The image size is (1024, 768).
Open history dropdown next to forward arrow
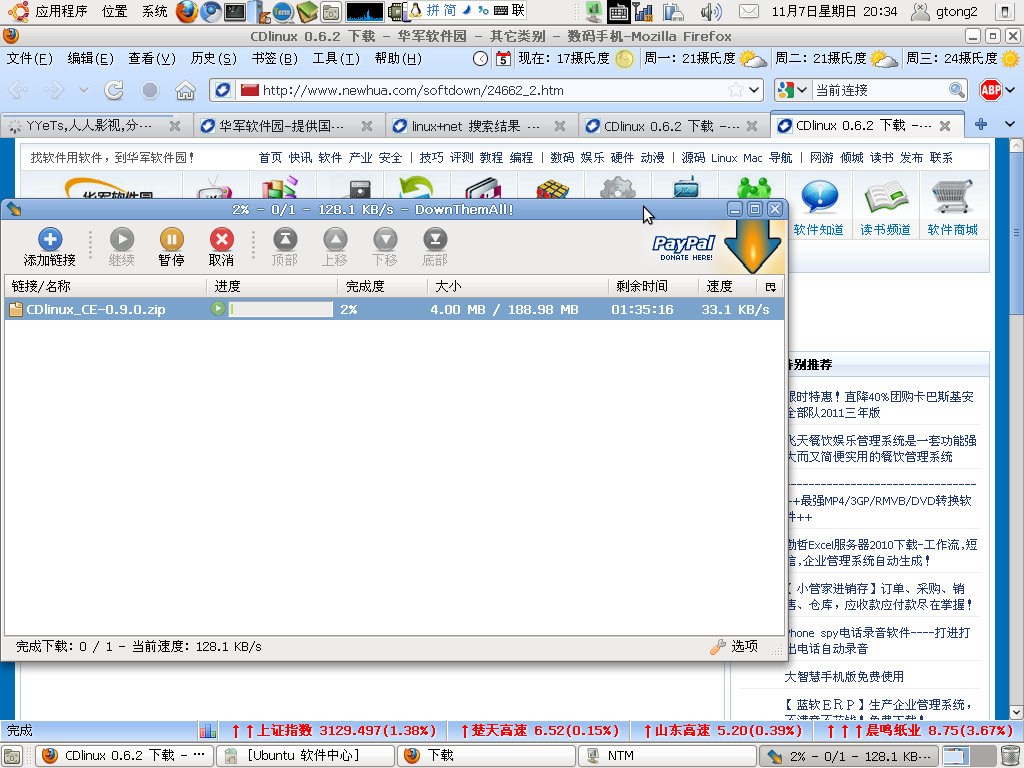coord(83,90)
